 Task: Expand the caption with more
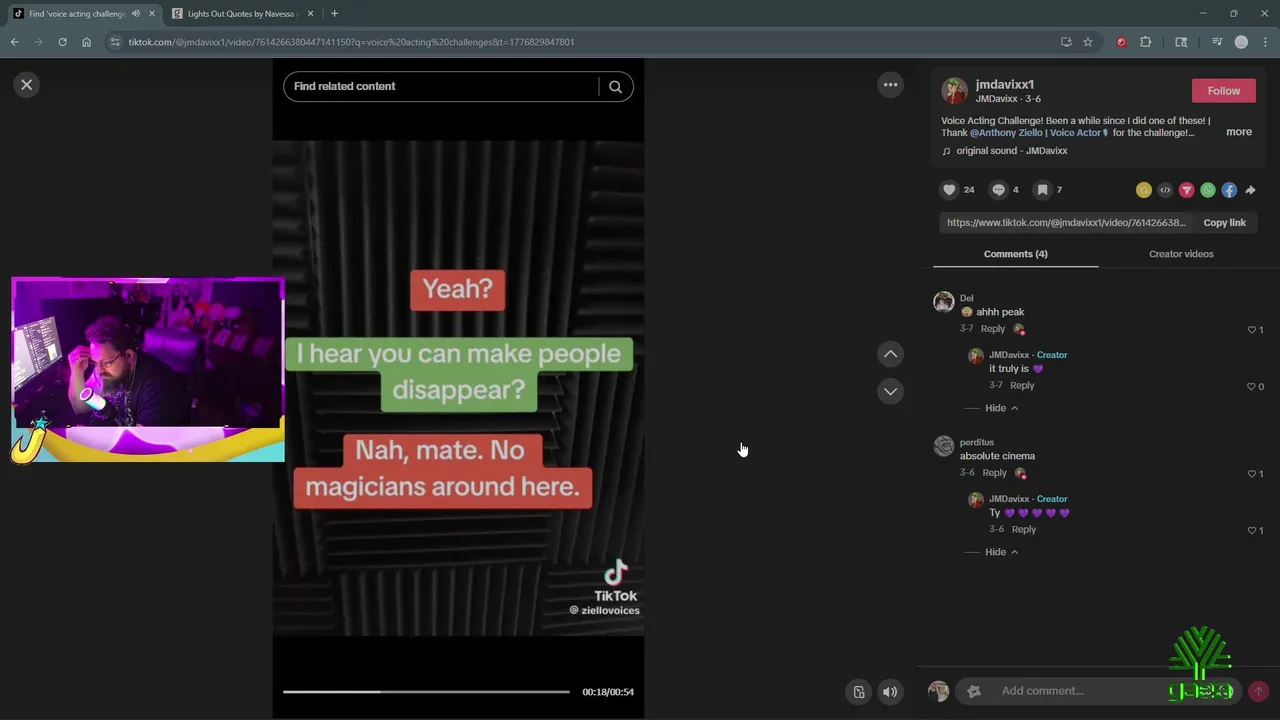coord(1239,132)
